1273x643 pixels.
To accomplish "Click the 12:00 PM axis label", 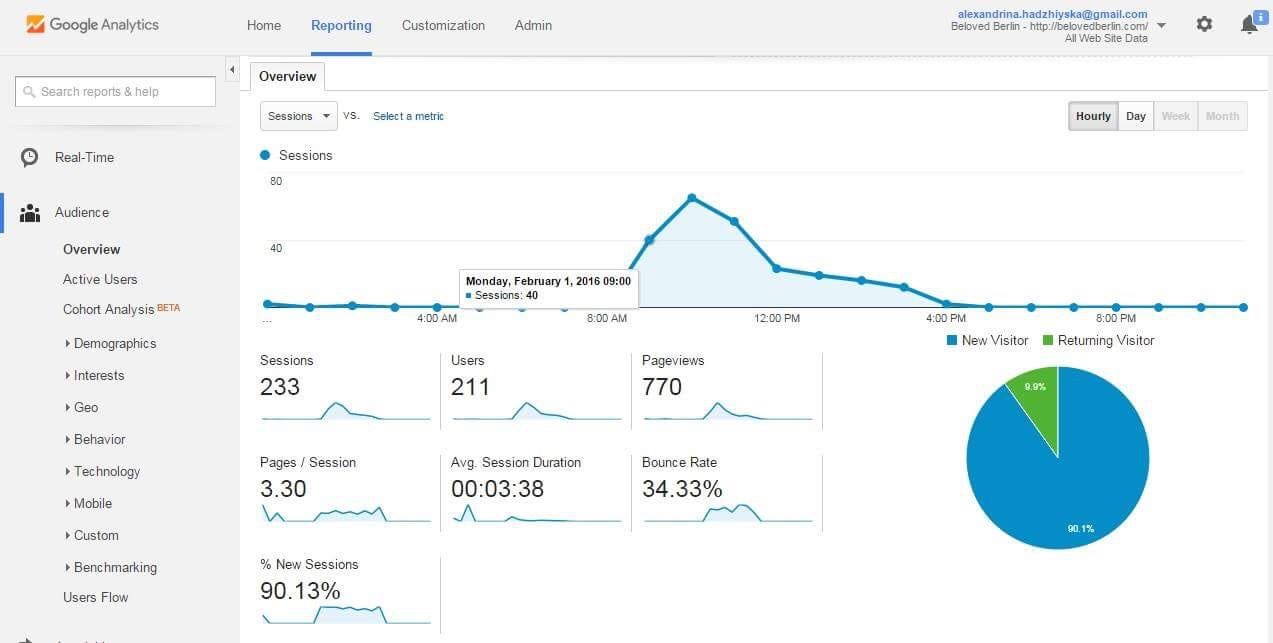I will [x=777, y=318].
